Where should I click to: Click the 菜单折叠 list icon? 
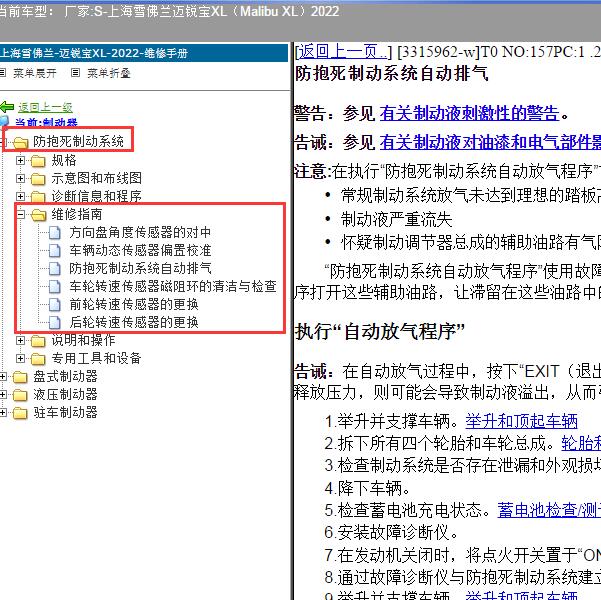click(x=76, y=72)
